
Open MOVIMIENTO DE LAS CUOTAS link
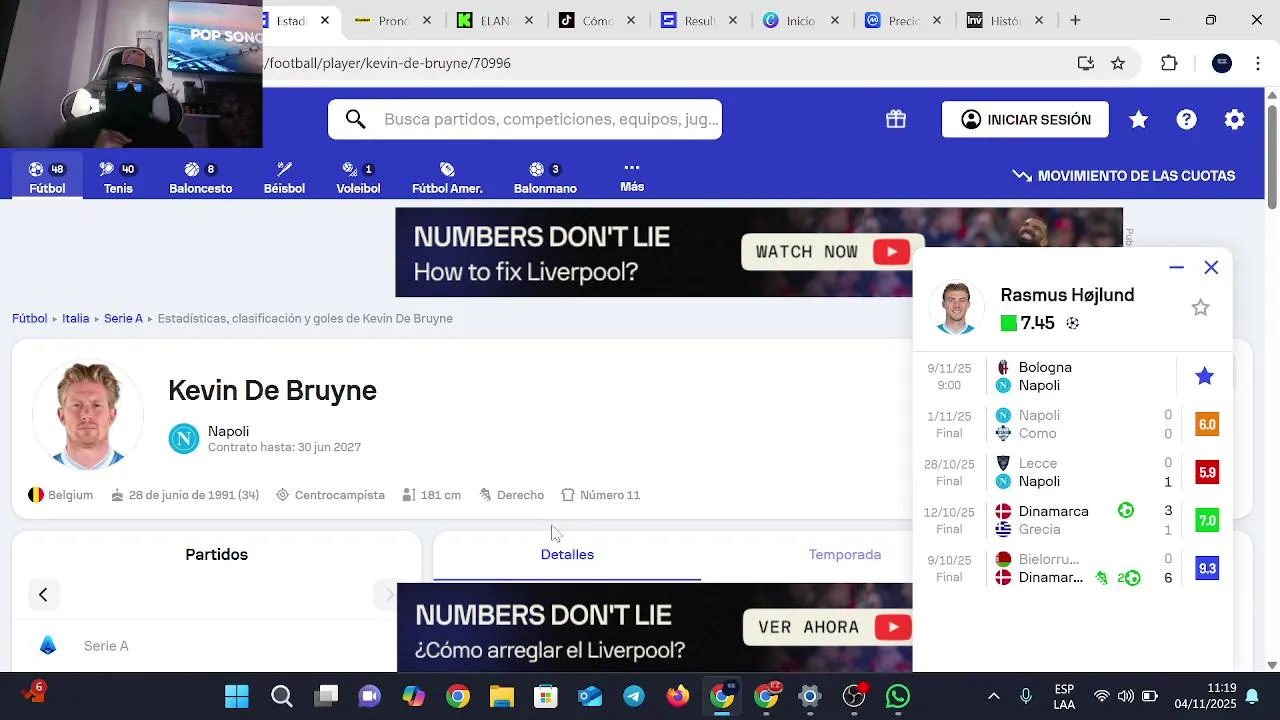1124,176
